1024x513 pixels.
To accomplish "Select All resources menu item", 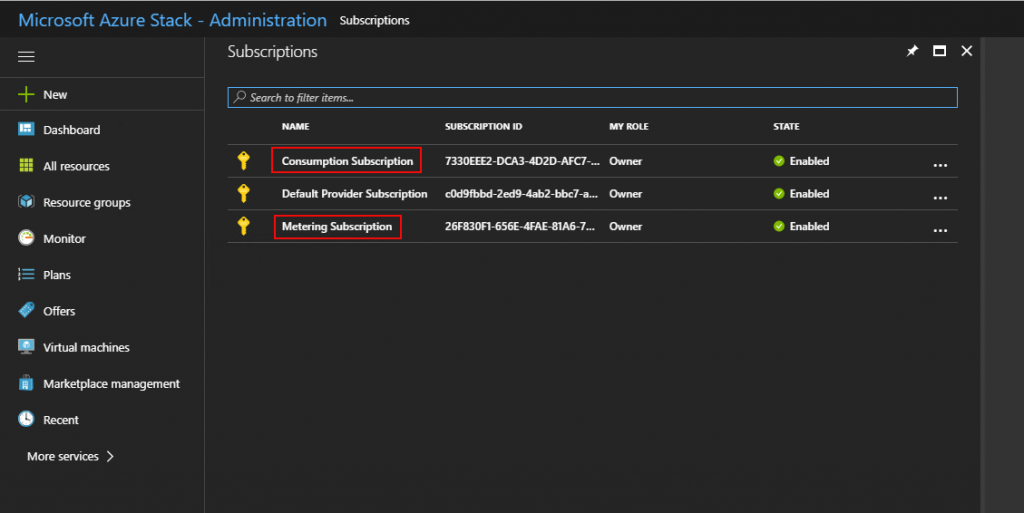I will coord(76,166).
